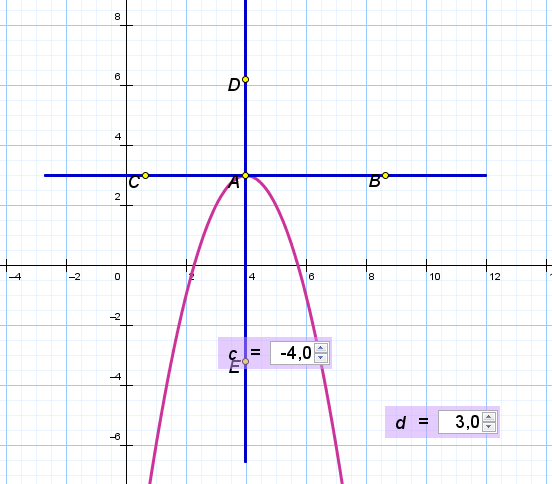Increase the value of c with up arrow
Viewport: 552px width, 484px height.
tap(320, 348)
